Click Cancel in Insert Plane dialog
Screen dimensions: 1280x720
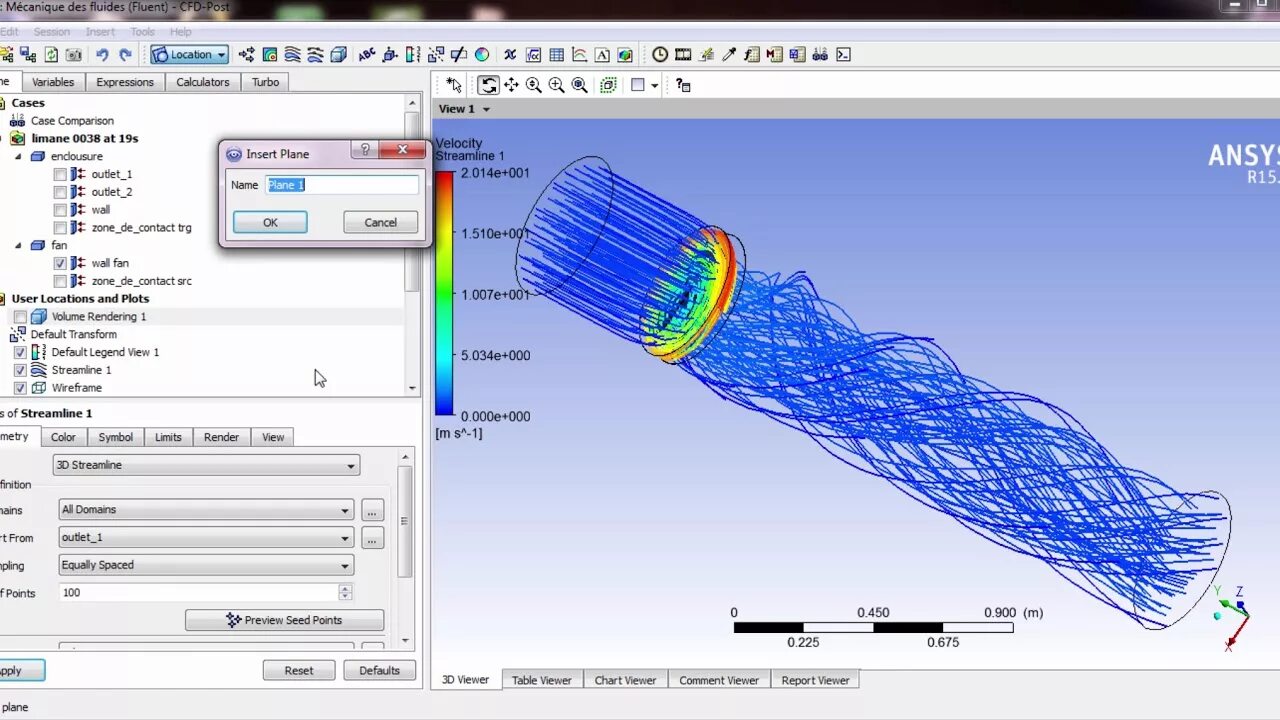pyautogui.click(x=380, y=222)
